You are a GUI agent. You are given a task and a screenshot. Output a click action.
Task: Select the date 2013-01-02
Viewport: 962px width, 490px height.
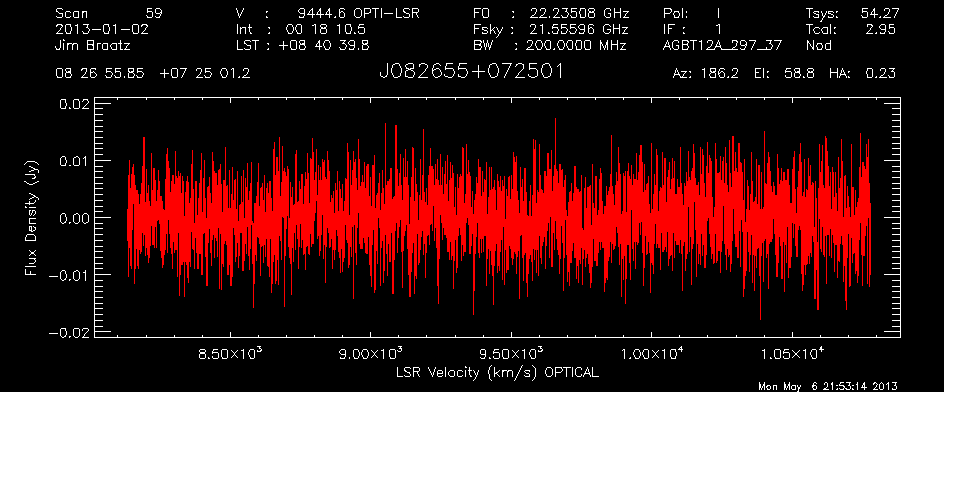click(x=102, y=29)
